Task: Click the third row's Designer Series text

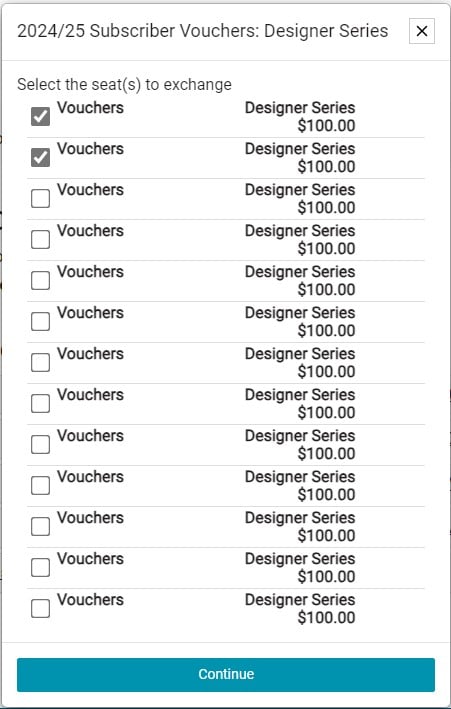Action: [x=300, y=190]
